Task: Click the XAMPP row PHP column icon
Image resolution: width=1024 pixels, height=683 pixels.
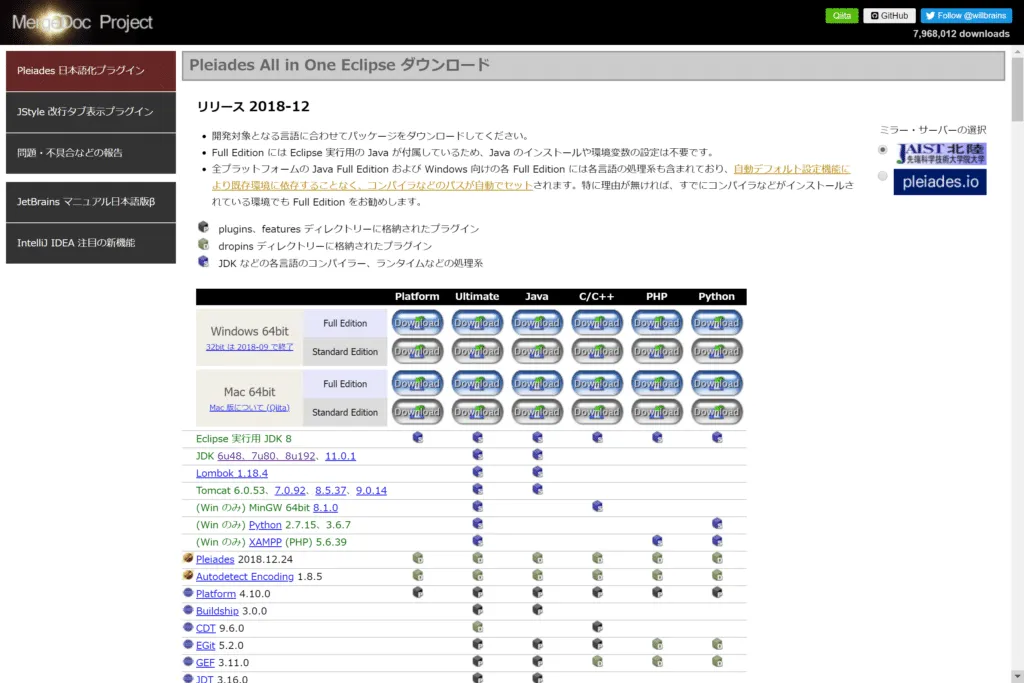Action: click(x=657, y=541)
